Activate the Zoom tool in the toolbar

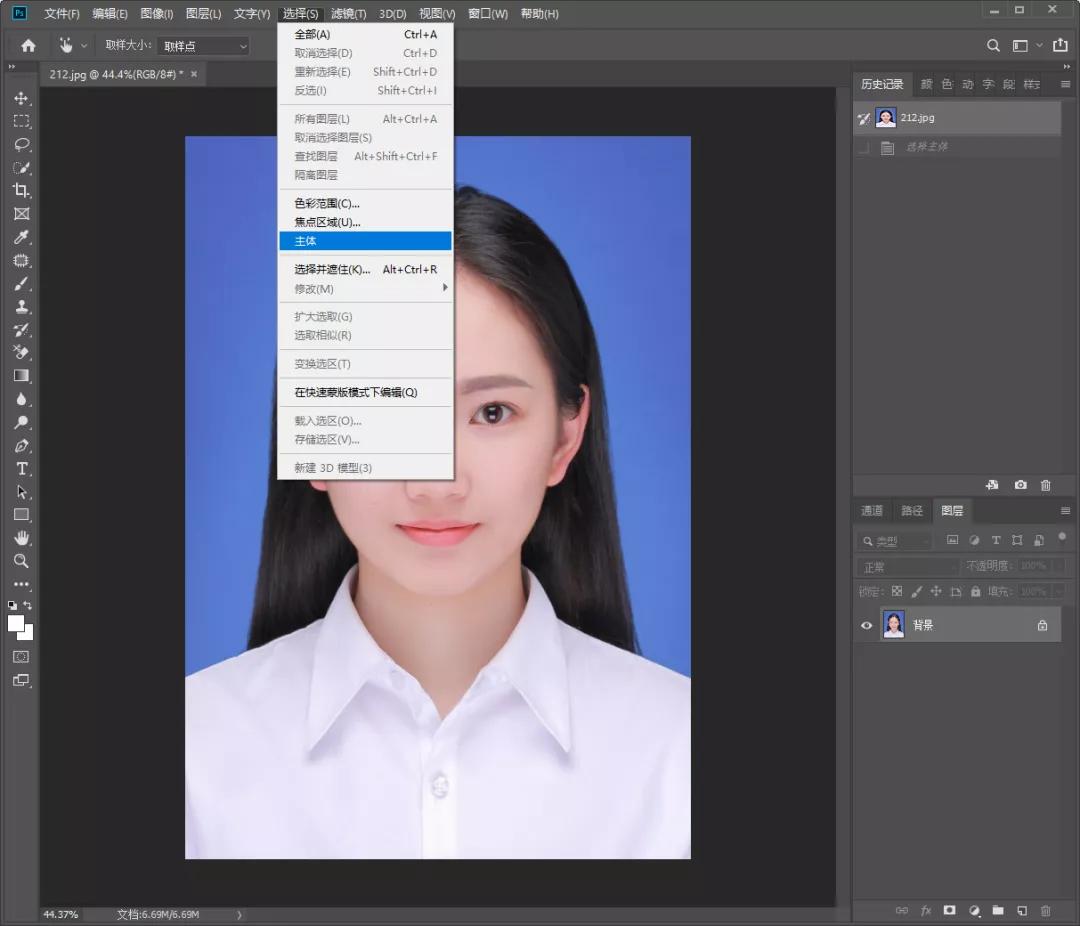point(21,561)
